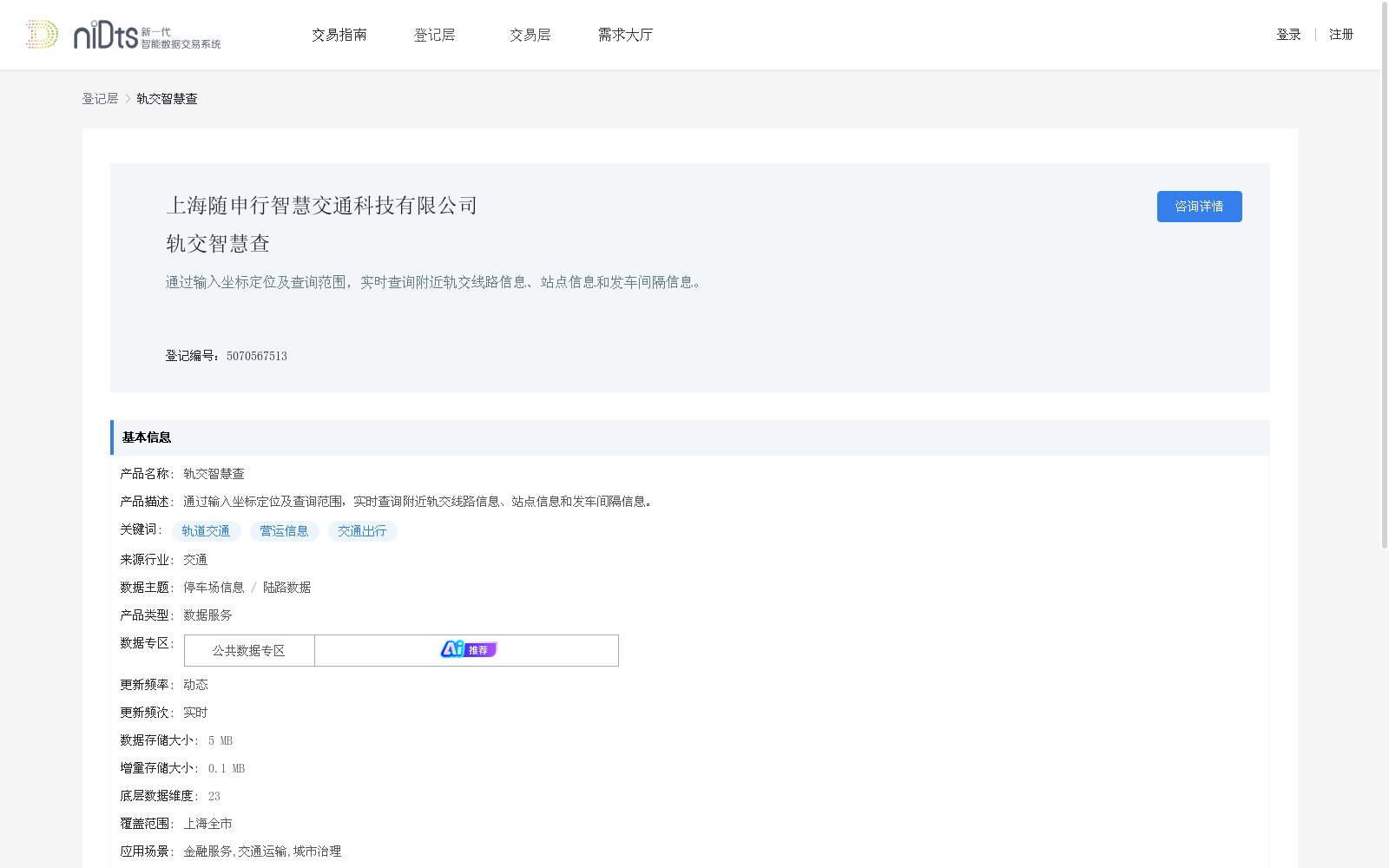Screen dimensions: 1389x868
Task: Select 轨交智慧查 breadcrumb text
Action: click(167, 99)
